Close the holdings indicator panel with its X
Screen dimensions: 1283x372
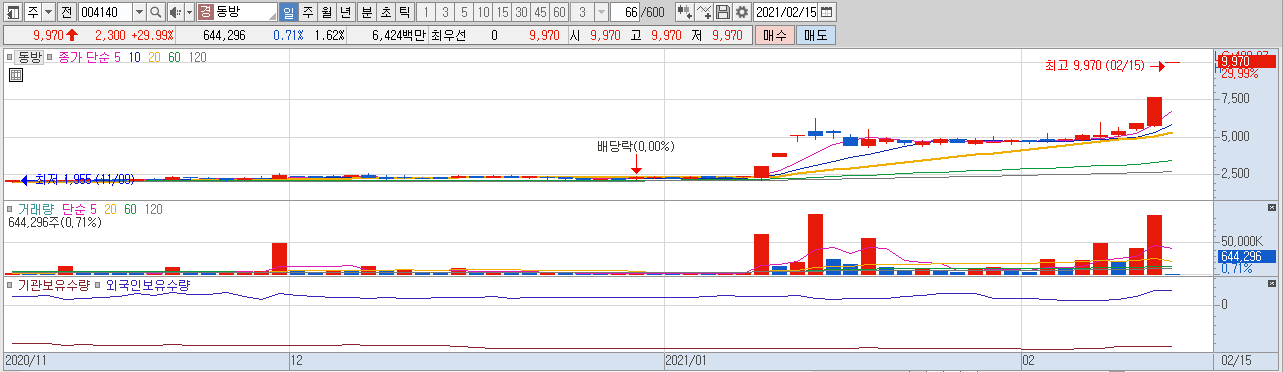pos(1272,285)
